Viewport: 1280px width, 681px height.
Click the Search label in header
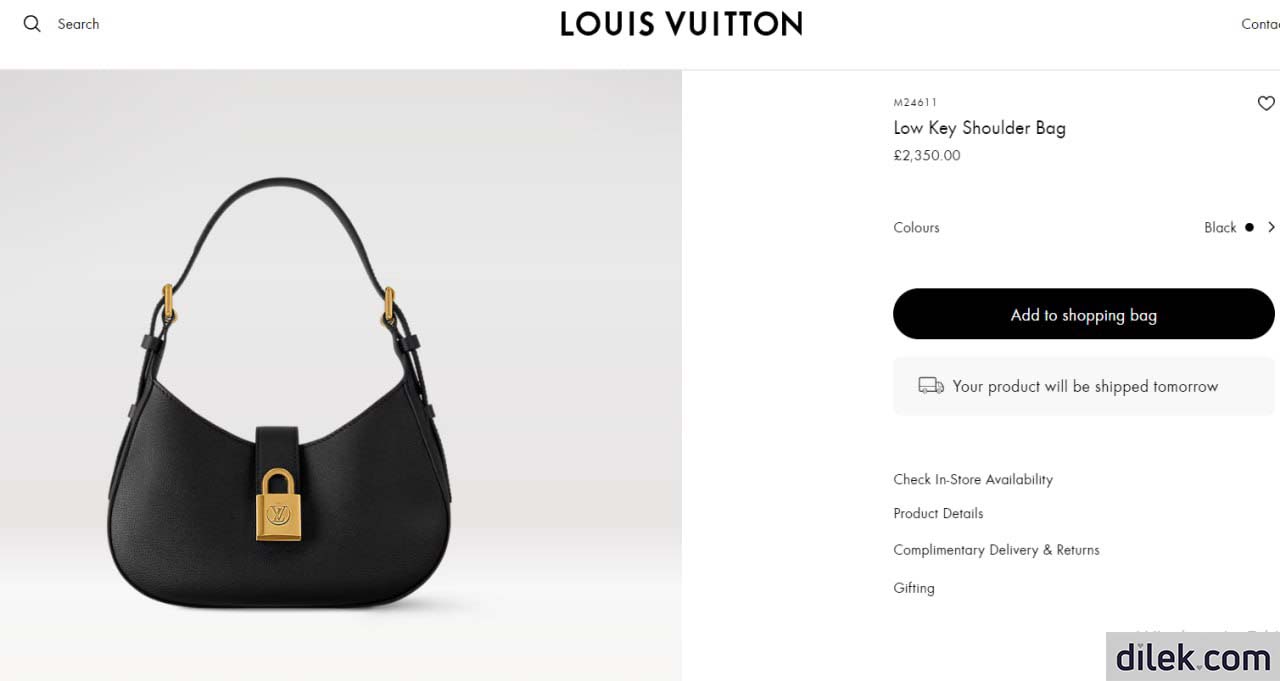tap(78, 24)
